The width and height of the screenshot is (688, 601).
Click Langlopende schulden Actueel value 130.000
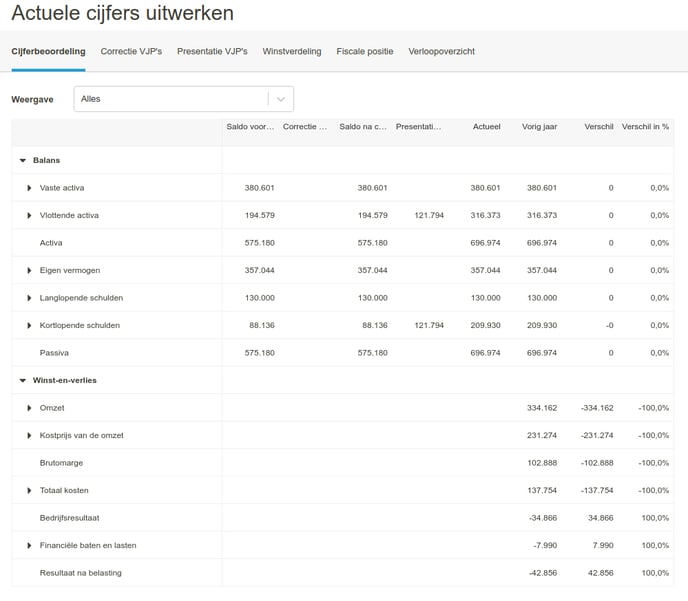(x=485, y=298)
